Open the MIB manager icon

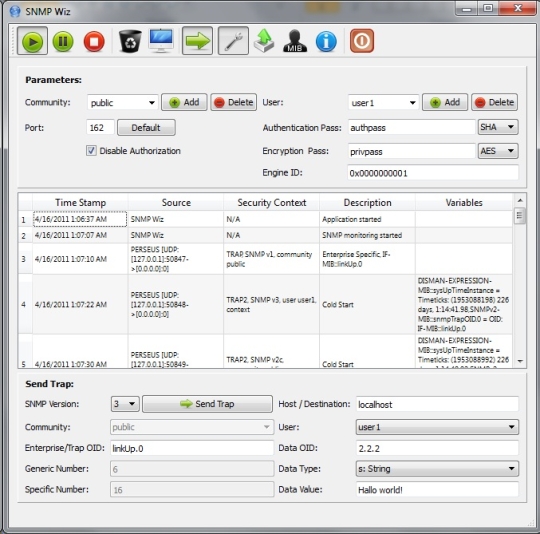(295, 41)
